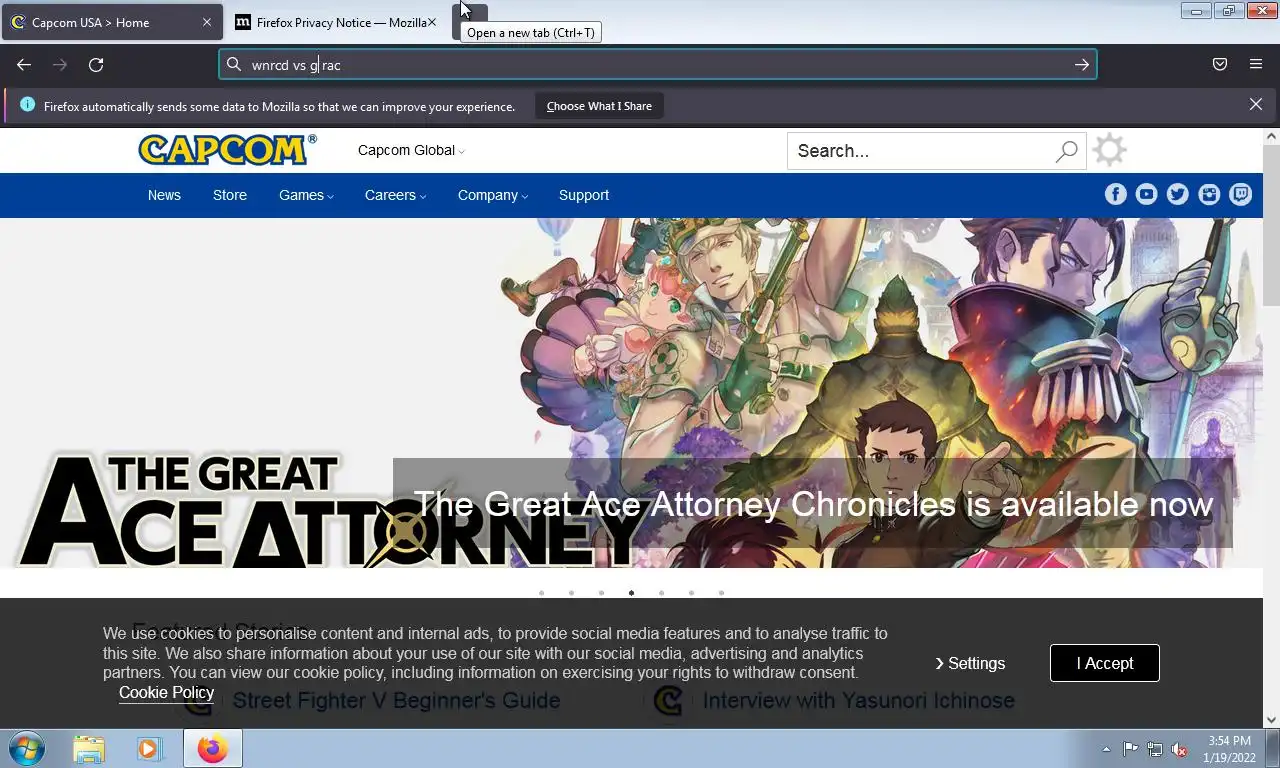1280x768 pixels.
Task: Go back using the browser back arrow
Action: (x=24, y=65)
